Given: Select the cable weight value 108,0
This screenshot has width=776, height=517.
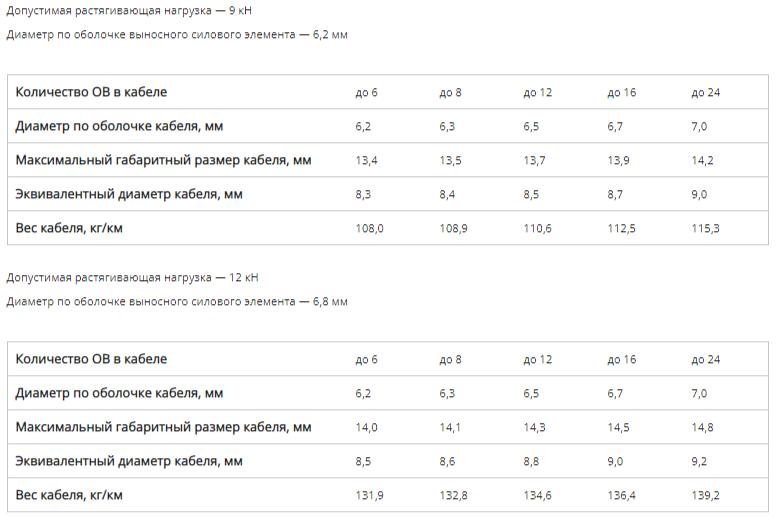Looking at the screenshot, I should coord(369,229).
